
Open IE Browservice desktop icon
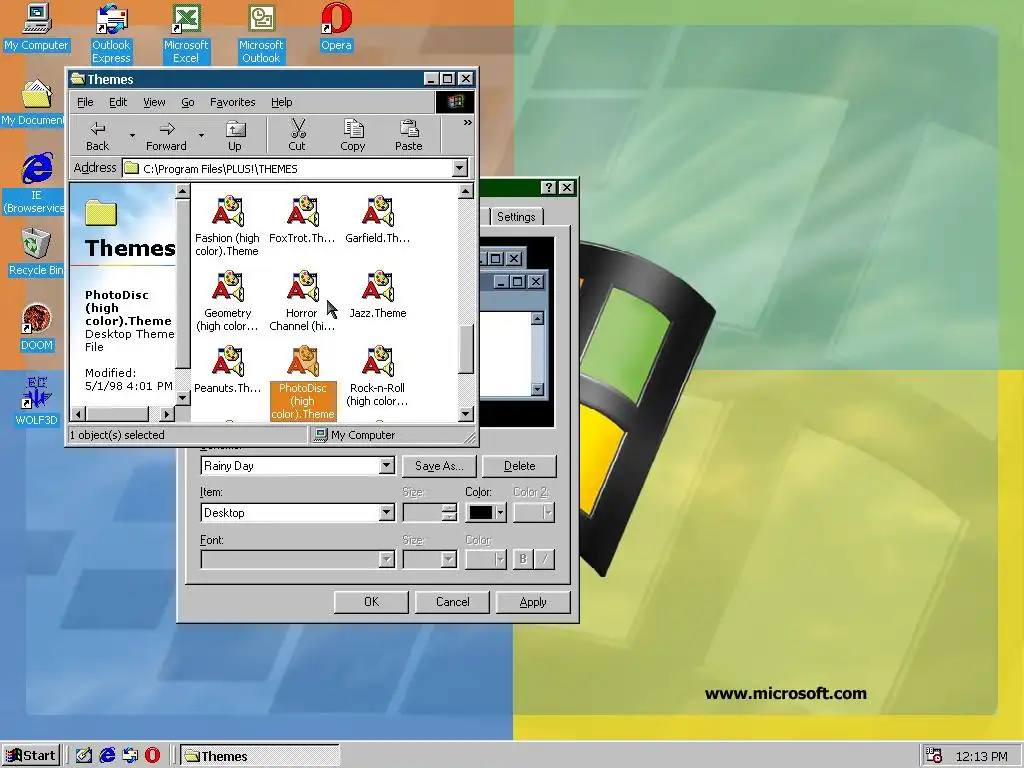[x=36, y=184]
